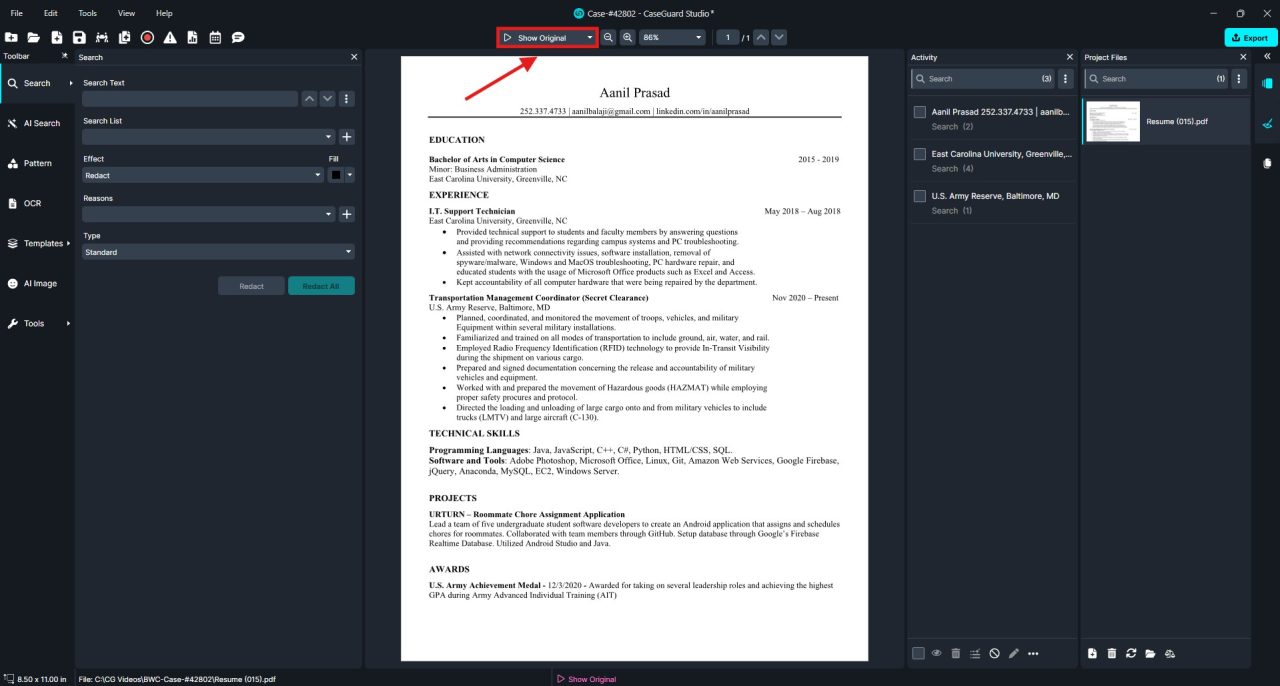Tick the East Carolina University activity checkbox
This screenshot has height=686, width=1280.
(x=919, y=154)
